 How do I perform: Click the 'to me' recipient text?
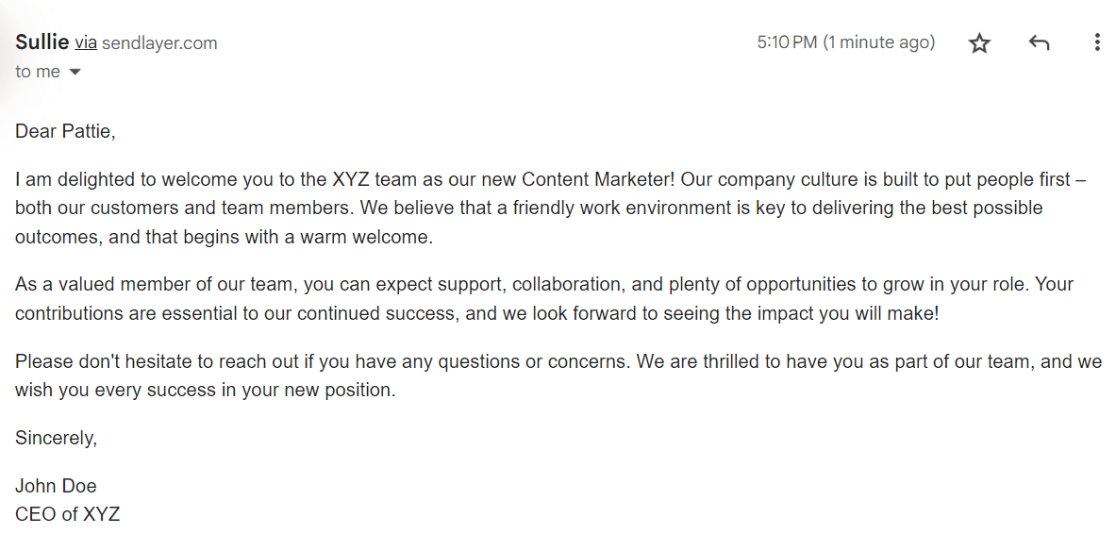click(37, 72)
